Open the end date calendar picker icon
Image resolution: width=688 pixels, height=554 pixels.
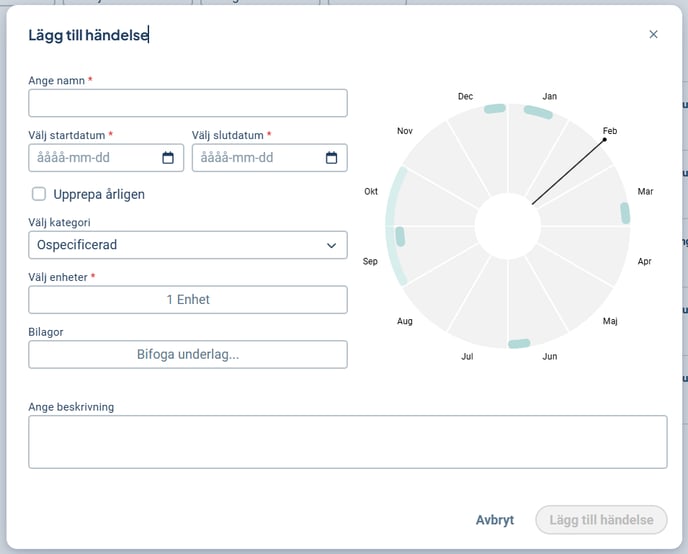331,158
